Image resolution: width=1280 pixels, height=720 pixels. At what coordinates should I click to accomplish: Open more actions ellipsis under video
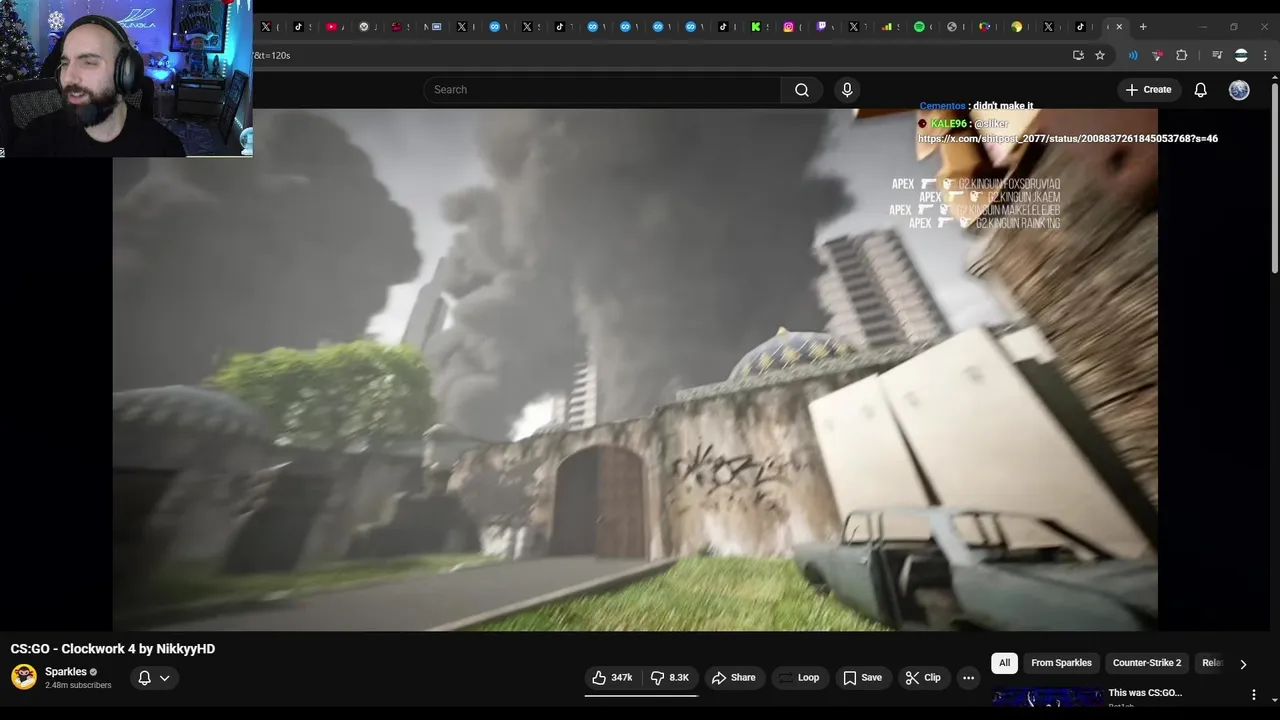(968, 678)
